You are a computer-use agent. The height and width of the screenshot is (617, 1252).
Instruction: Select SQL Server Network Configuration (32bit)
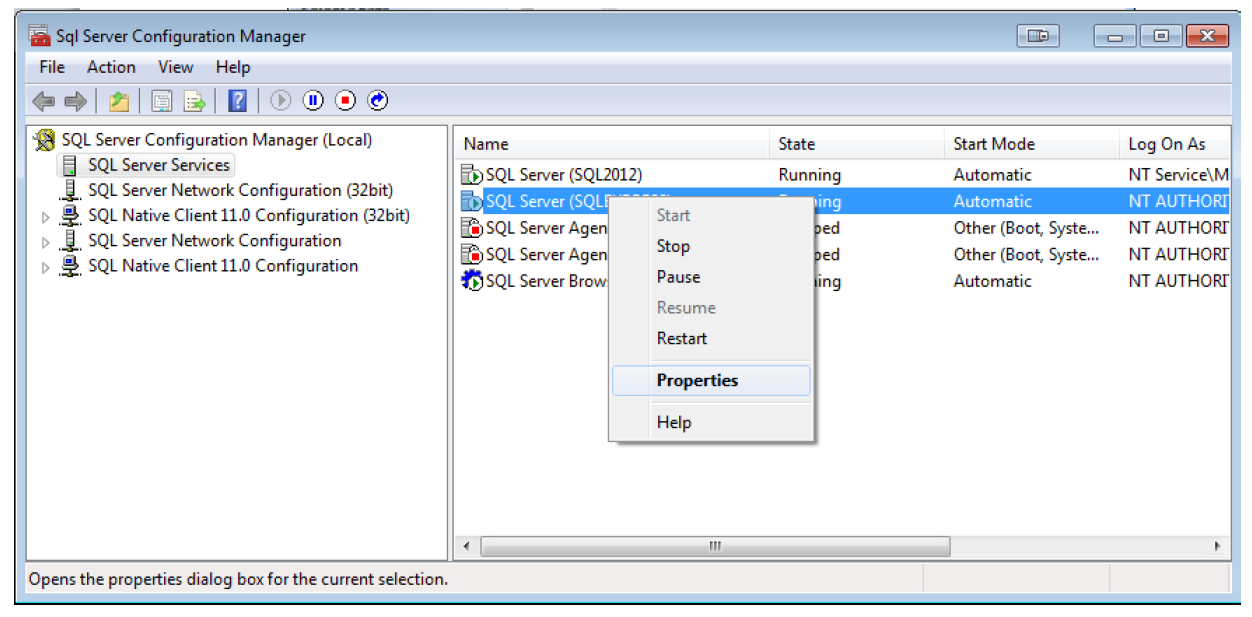[240, 190]
